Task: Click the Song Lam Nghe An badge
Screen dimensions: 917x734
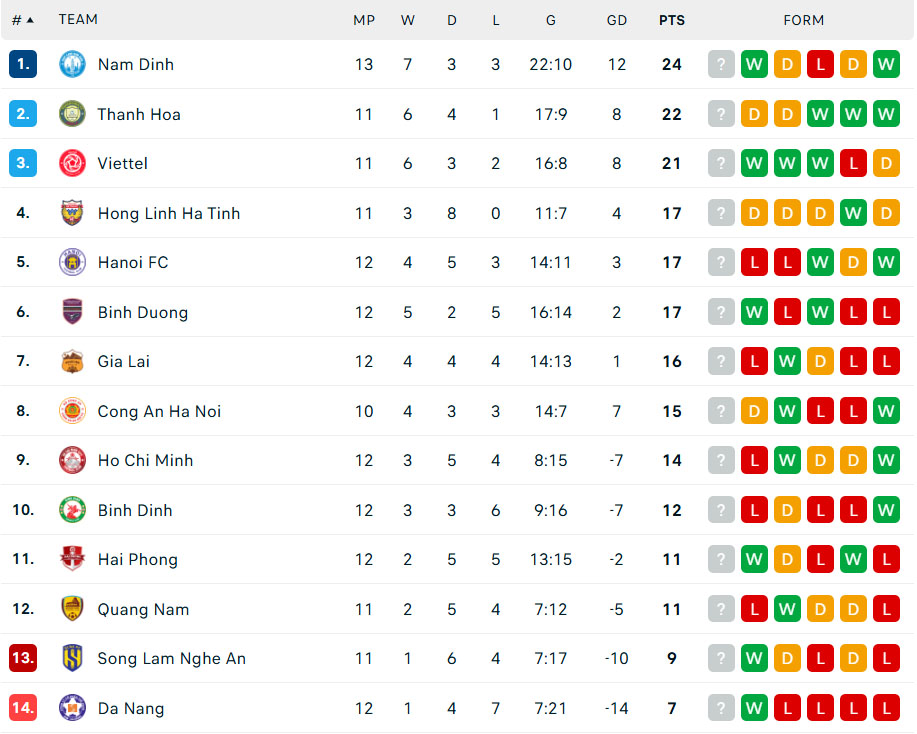Action: [70, 658]
